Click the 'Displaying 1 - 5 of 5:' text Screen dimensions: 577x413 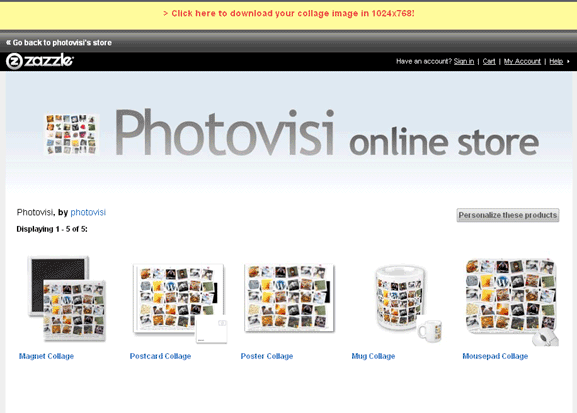[x=52, y=229]
